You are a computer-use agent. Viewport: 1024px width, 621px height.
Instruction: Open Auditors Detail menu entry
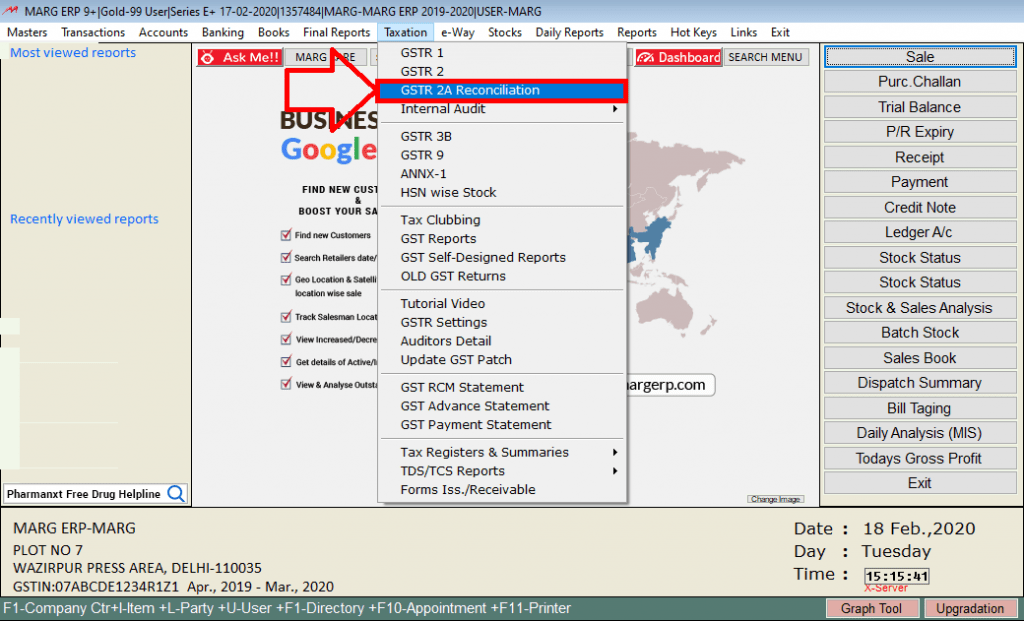pos(502,341)
